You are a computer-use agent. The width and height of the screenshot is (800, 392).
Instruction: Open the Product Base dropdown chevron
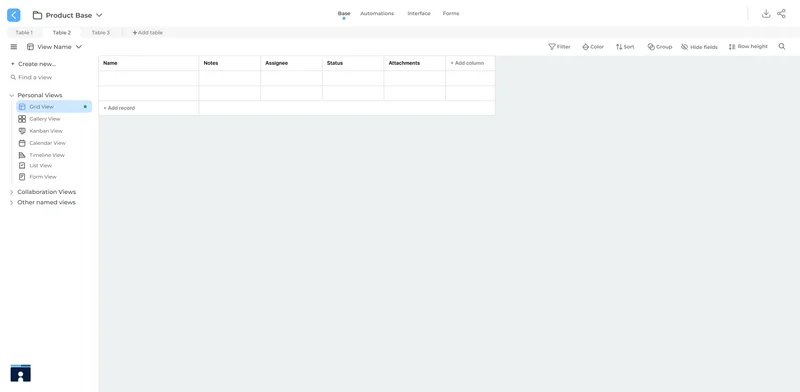tap(99, 15)
